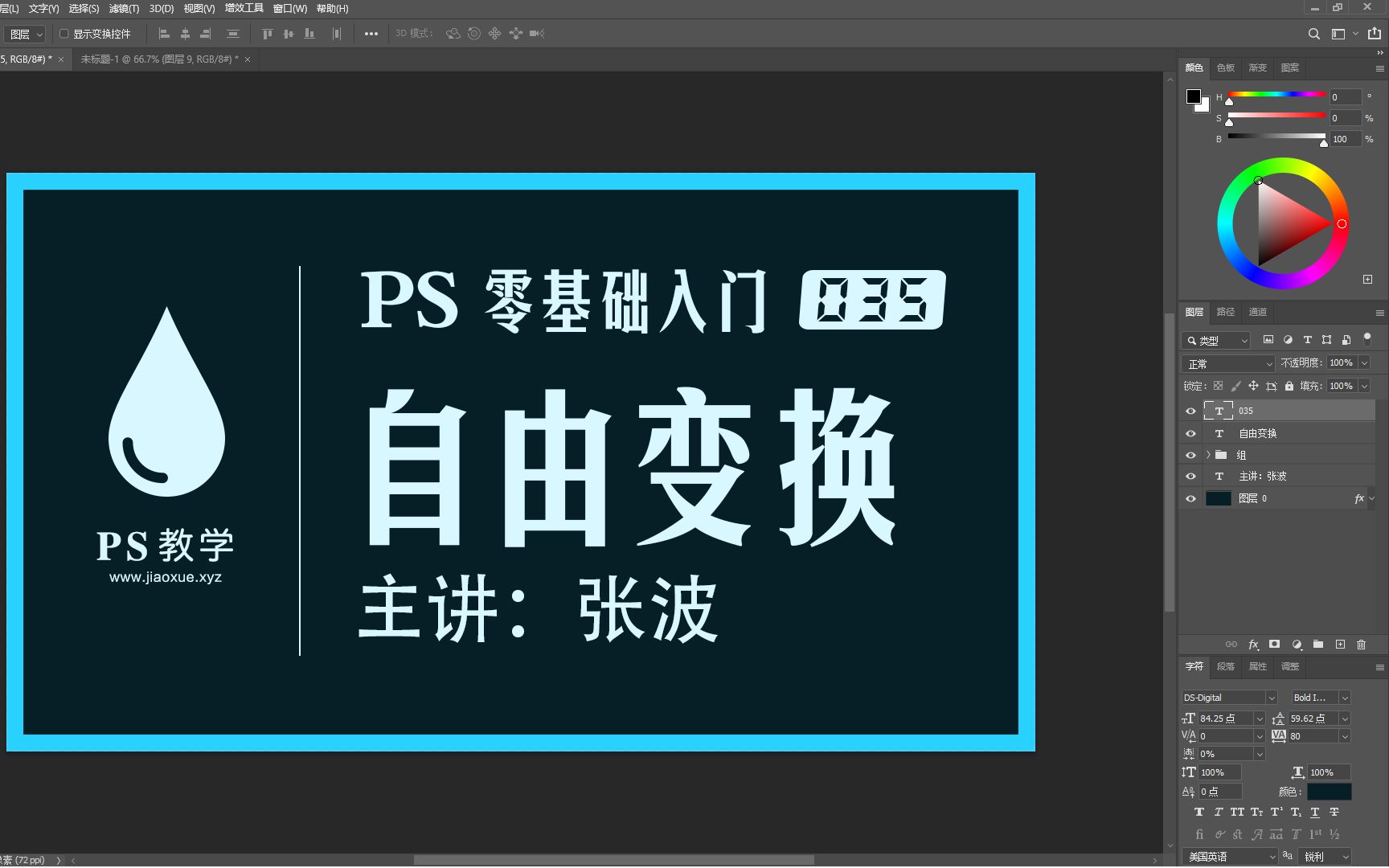
Task: Hide the 自由变换 text layer
Action: 1190,433
